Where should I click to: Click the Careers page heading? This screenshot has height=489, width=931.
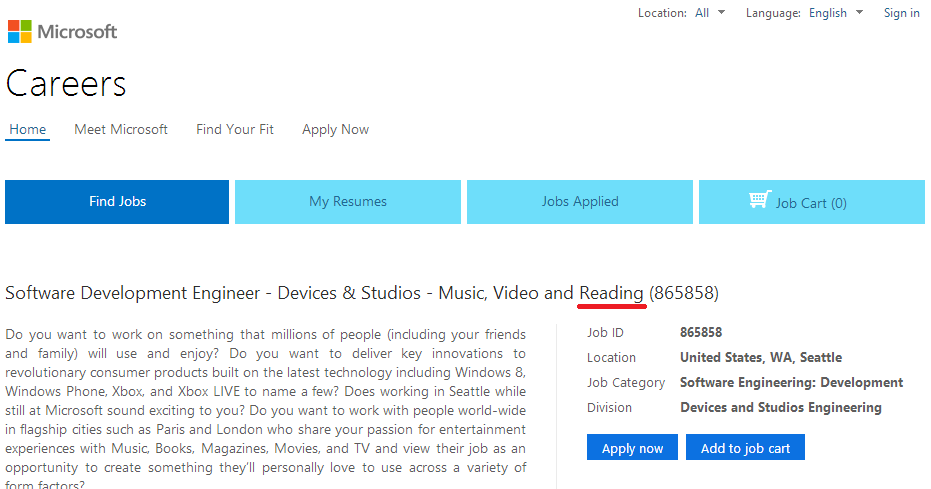click(x=66, y=84)
